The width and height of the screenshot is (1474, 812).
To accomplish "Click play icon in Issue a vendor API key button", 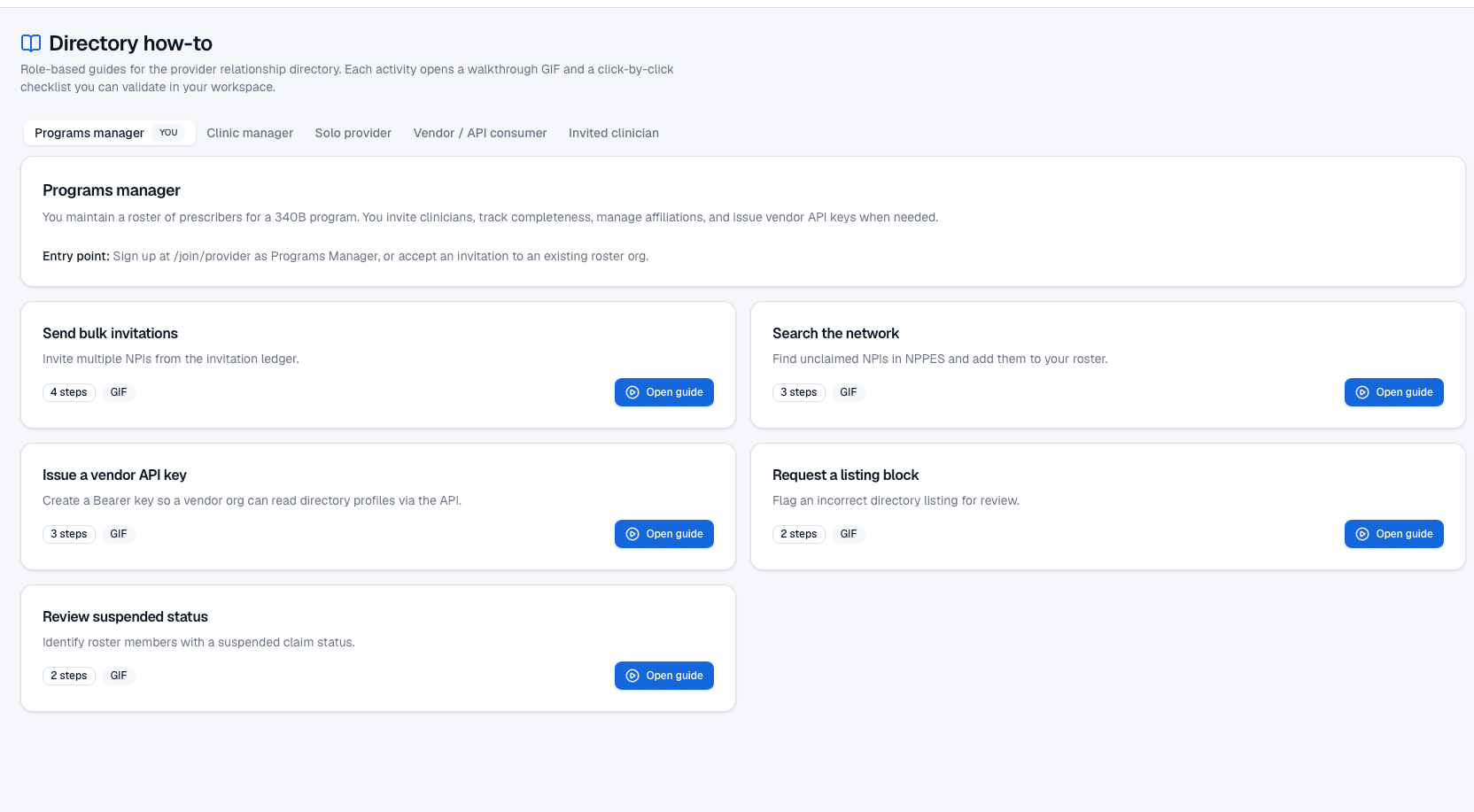I will (632, 534).
